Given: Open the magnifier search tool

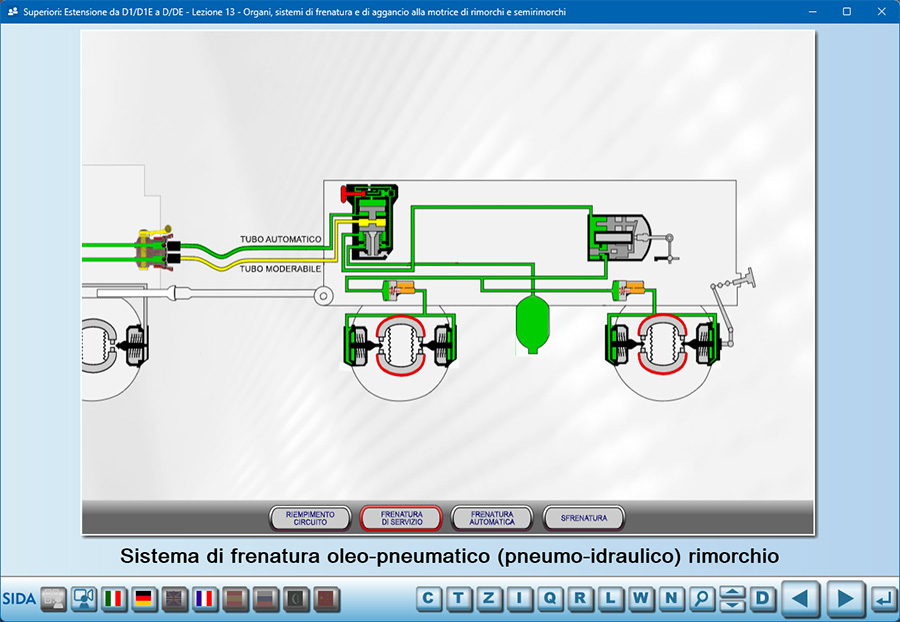Looking at the screenshot, I should [702, 599].
